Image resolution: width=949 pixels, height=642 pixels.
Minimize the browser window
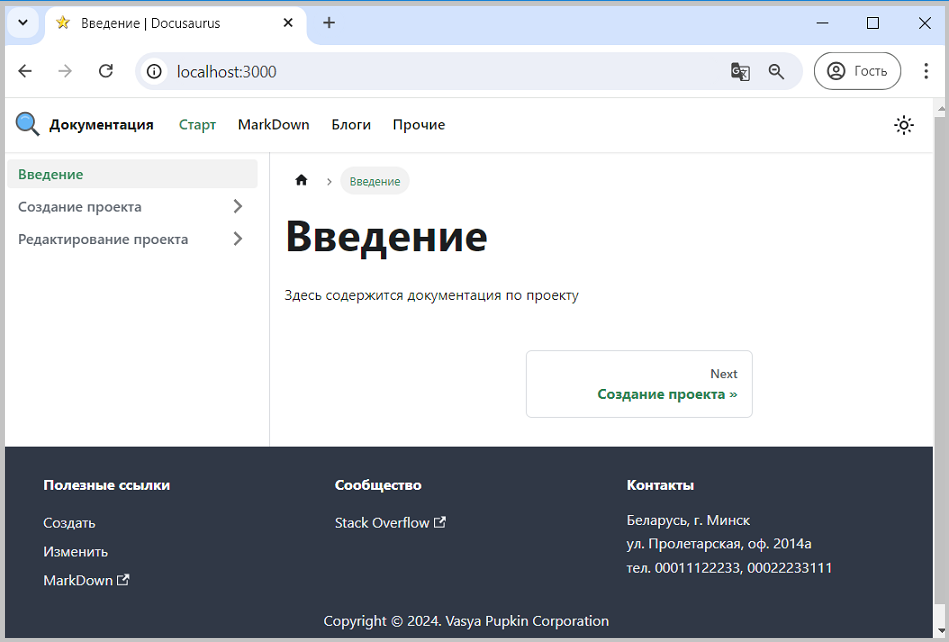[x=822, y=23]
